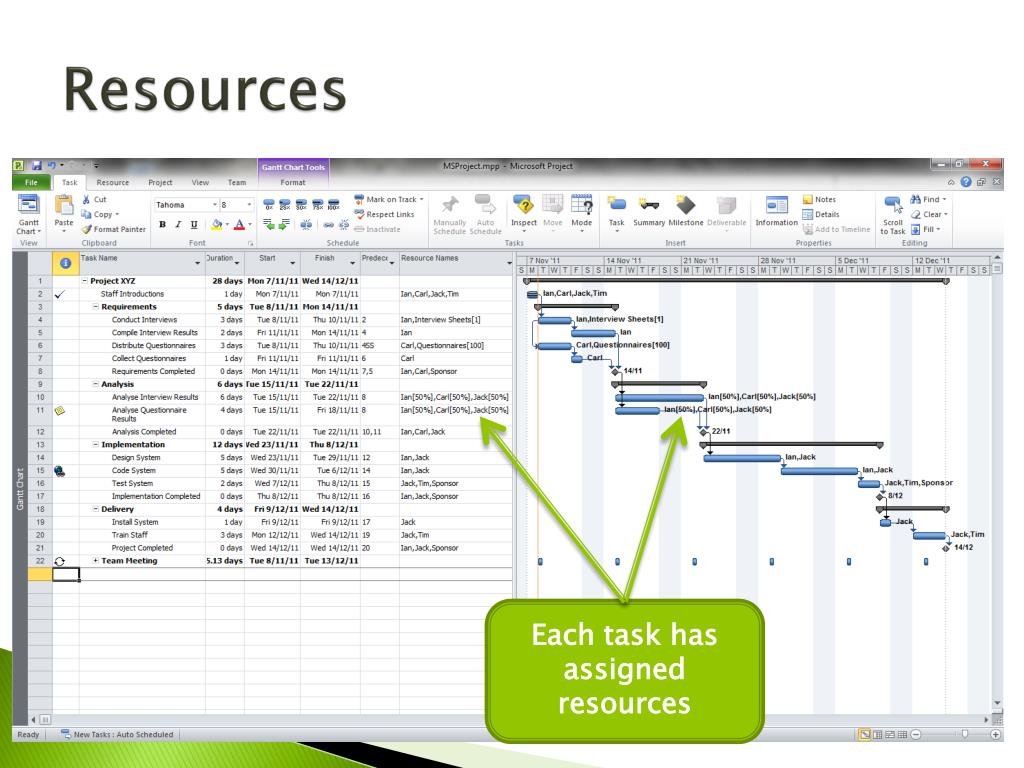
Task: Zoom out with the minus button in status bar
Action: click(916, 735)
